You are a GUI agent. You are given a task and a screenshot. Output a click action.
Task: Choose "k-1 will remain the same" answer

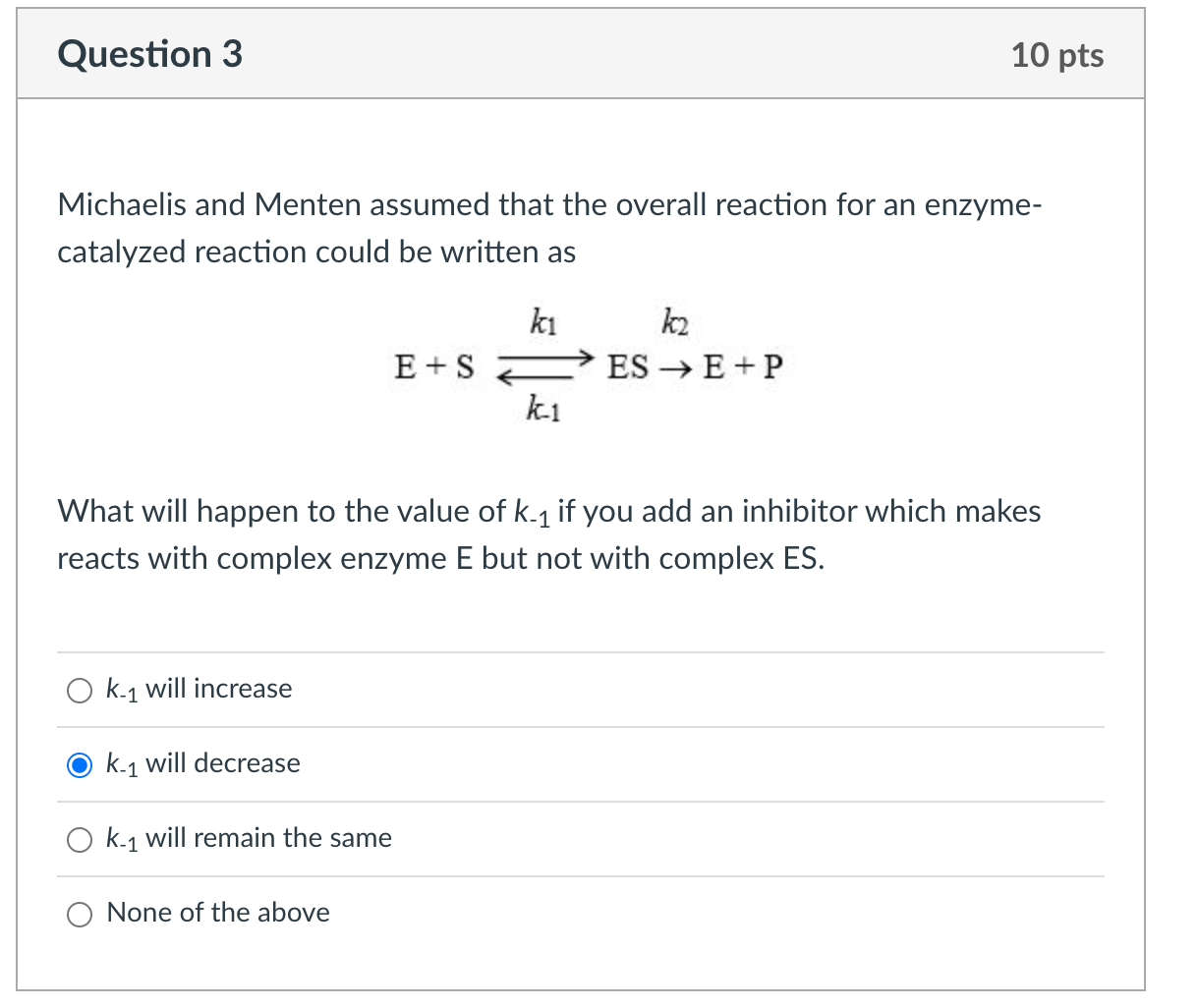click(80, 839)
